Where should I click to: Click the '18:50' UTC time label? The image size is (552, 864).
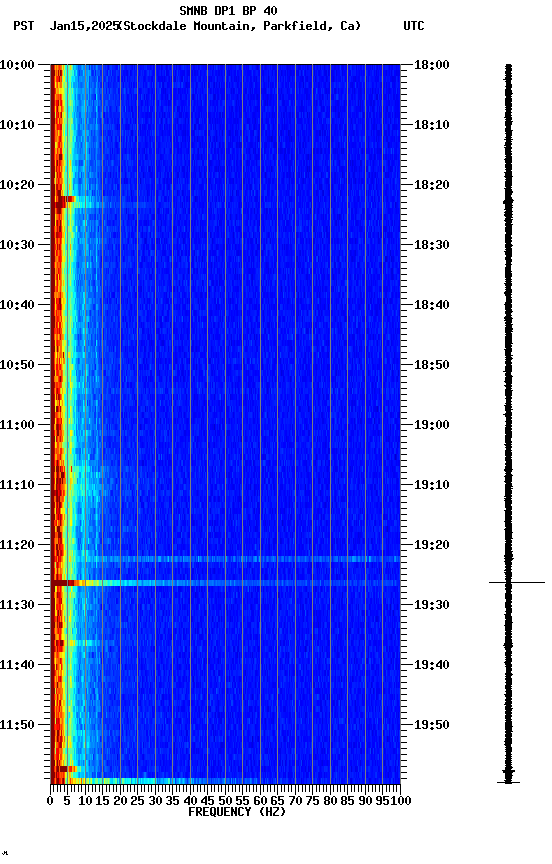(432, 365)
